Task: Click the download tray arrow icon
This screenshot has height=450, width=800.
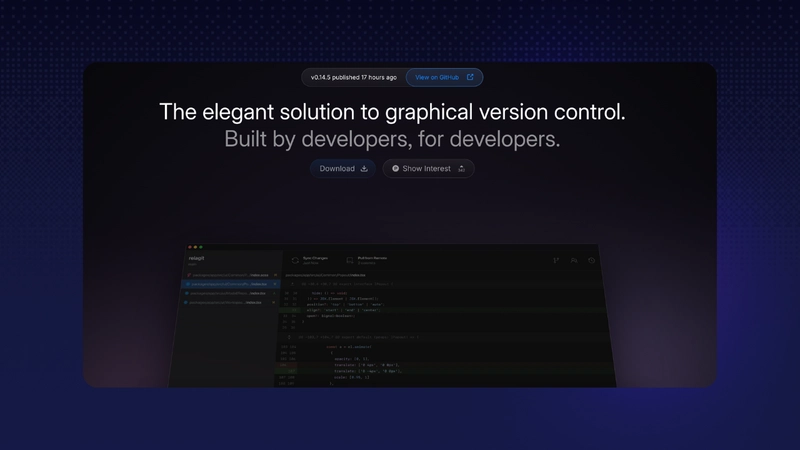Action: click(x=364, y=169)
